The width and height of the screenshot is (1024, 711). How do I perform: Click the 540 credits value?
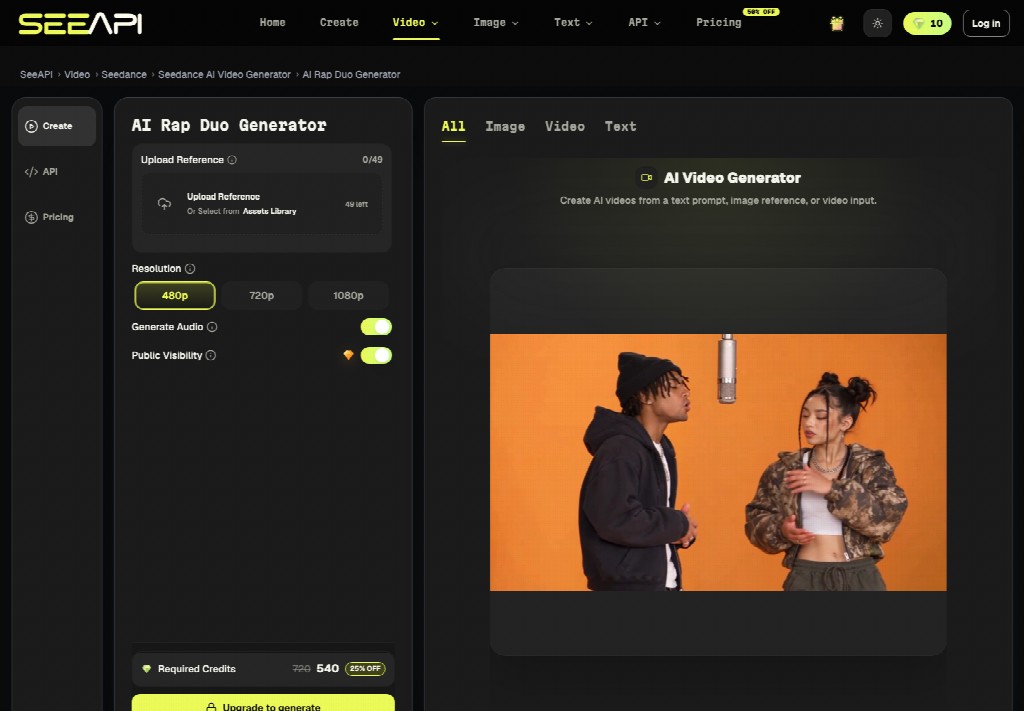327,669
